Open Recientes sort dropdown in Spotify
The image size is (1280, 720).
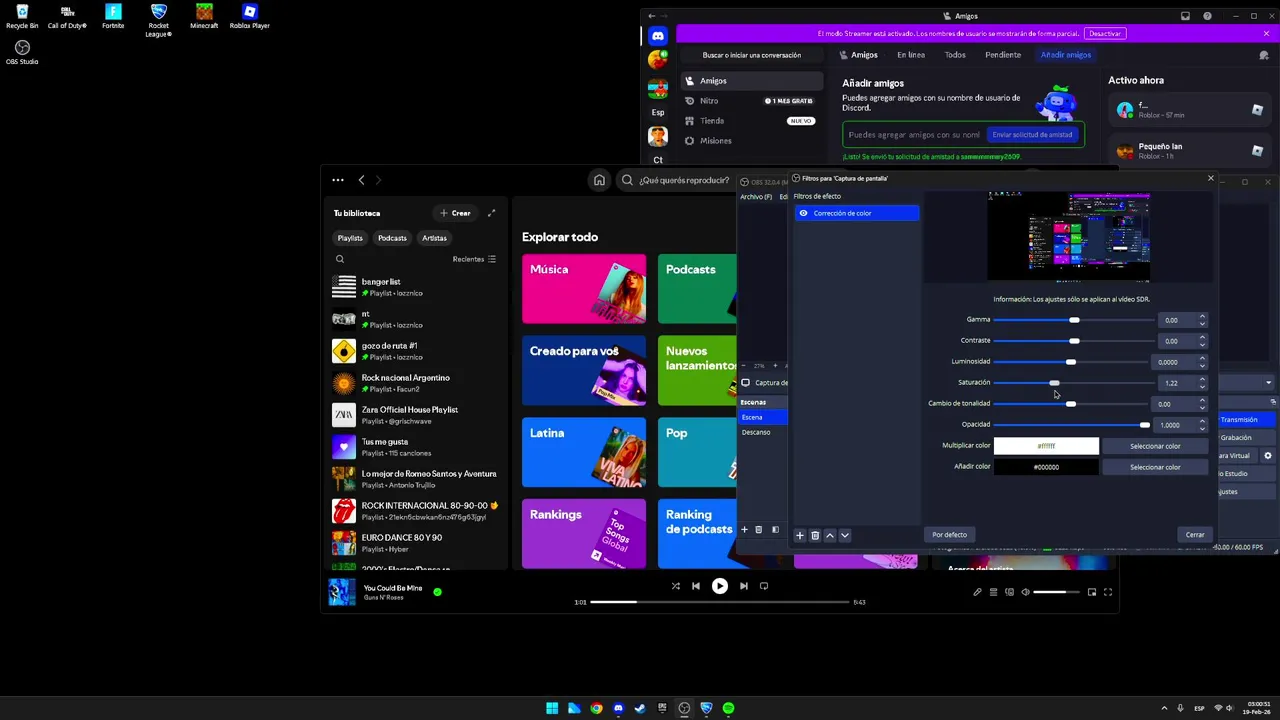[x=474, y=259]
